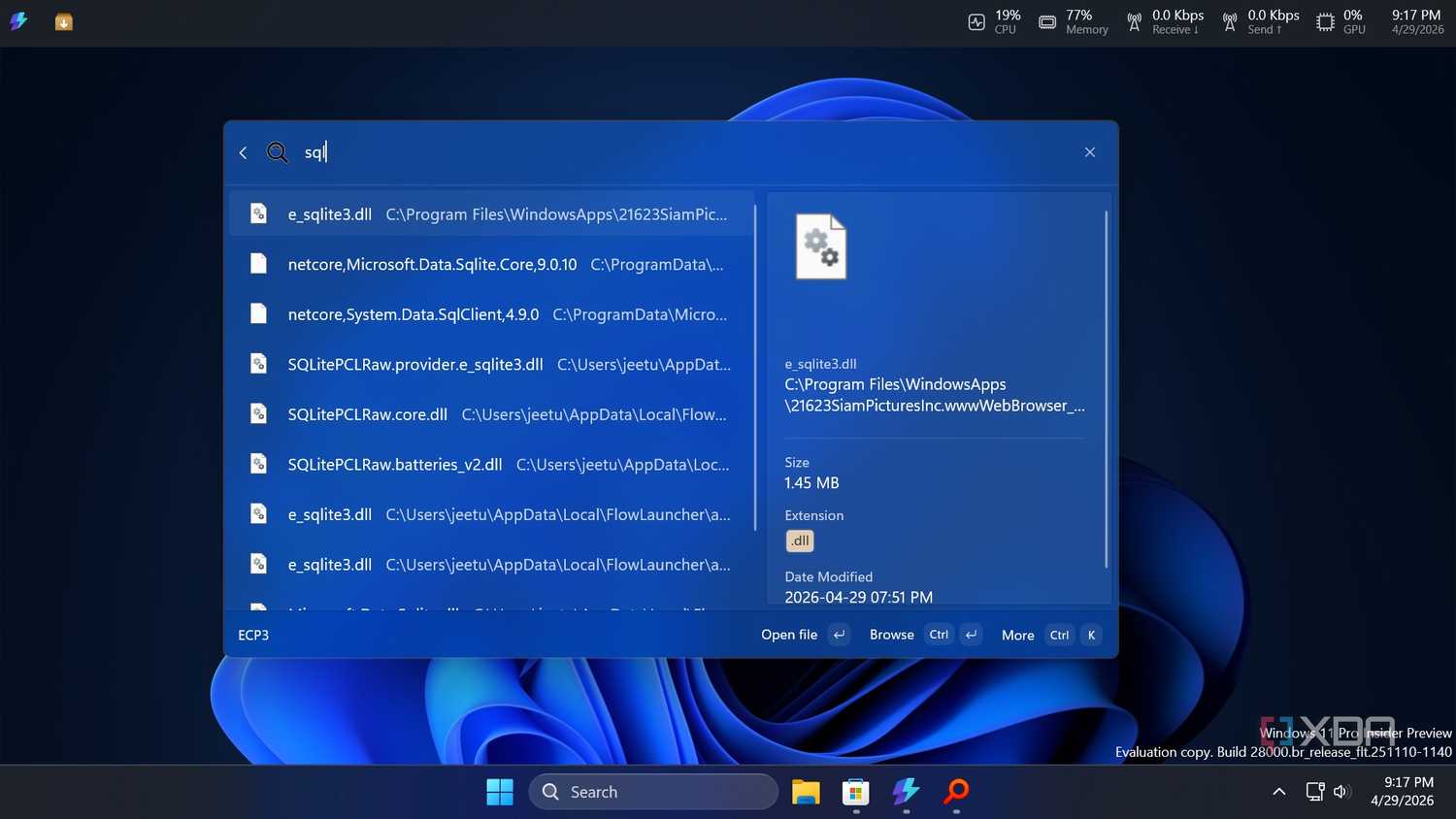Click the SQLitePCLRaw.core.dll file icon
Screen dimensions: 1456x819
point(258,413)
